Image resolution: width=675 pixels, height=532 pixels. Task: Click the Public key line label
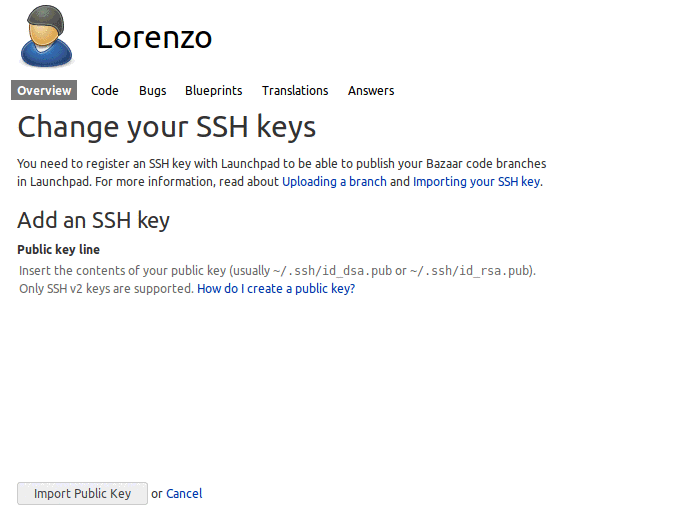pos(59,249)
